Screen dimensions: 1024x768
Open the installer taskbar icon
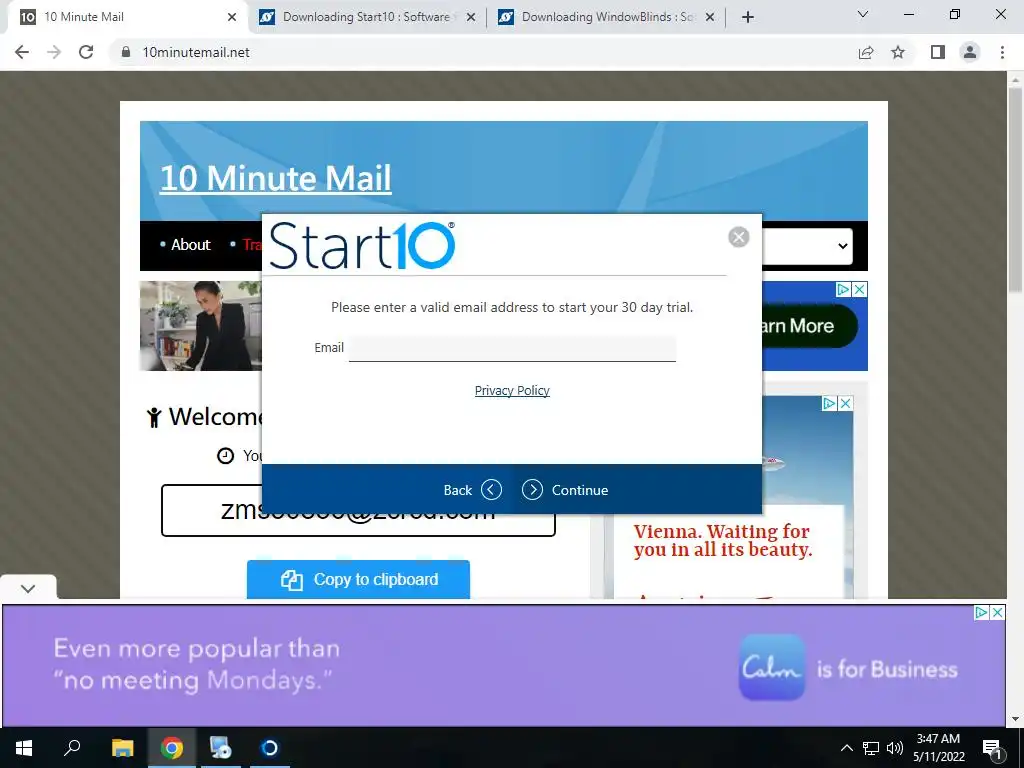coord(220,748)
